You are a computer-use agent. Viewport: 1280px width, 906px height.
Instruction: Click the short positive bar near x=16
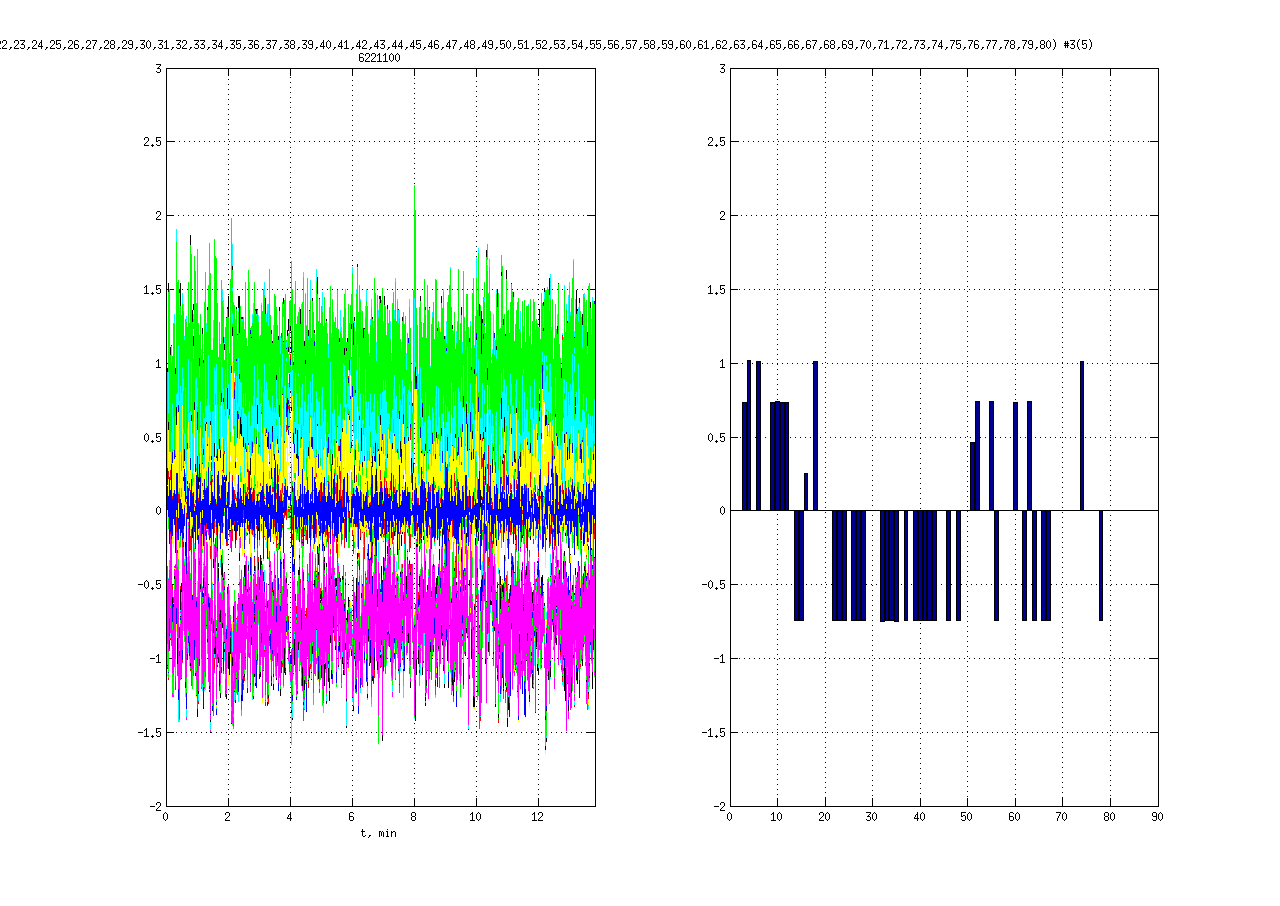coord(806,492)
